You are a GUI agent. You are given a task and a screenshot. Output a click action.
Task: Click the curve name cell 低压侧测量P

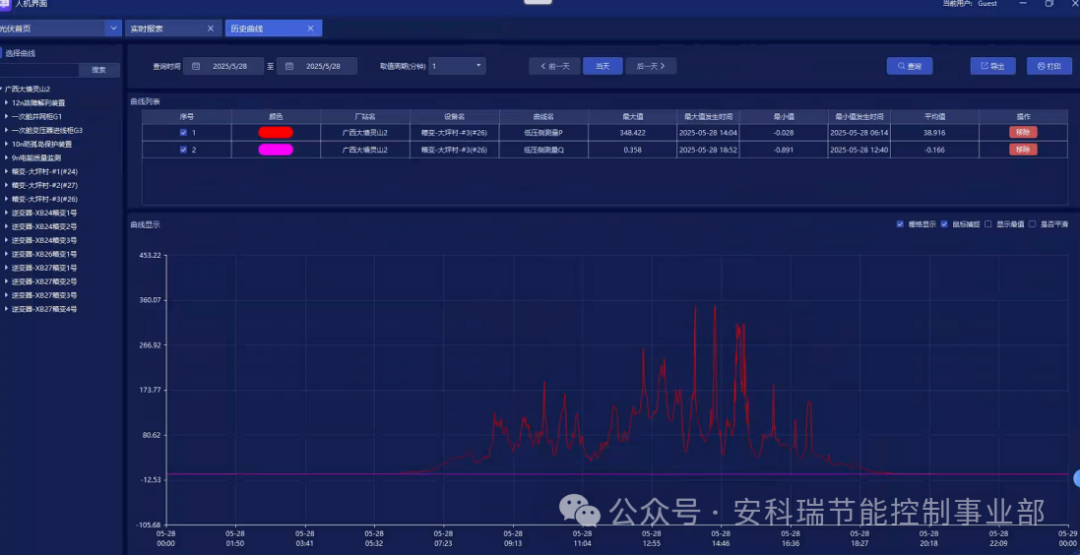(543, 132)
